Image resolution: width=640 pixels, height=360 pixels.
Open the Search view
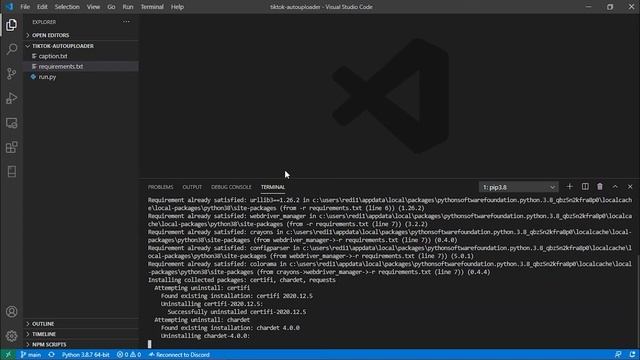tap(11, 49)
